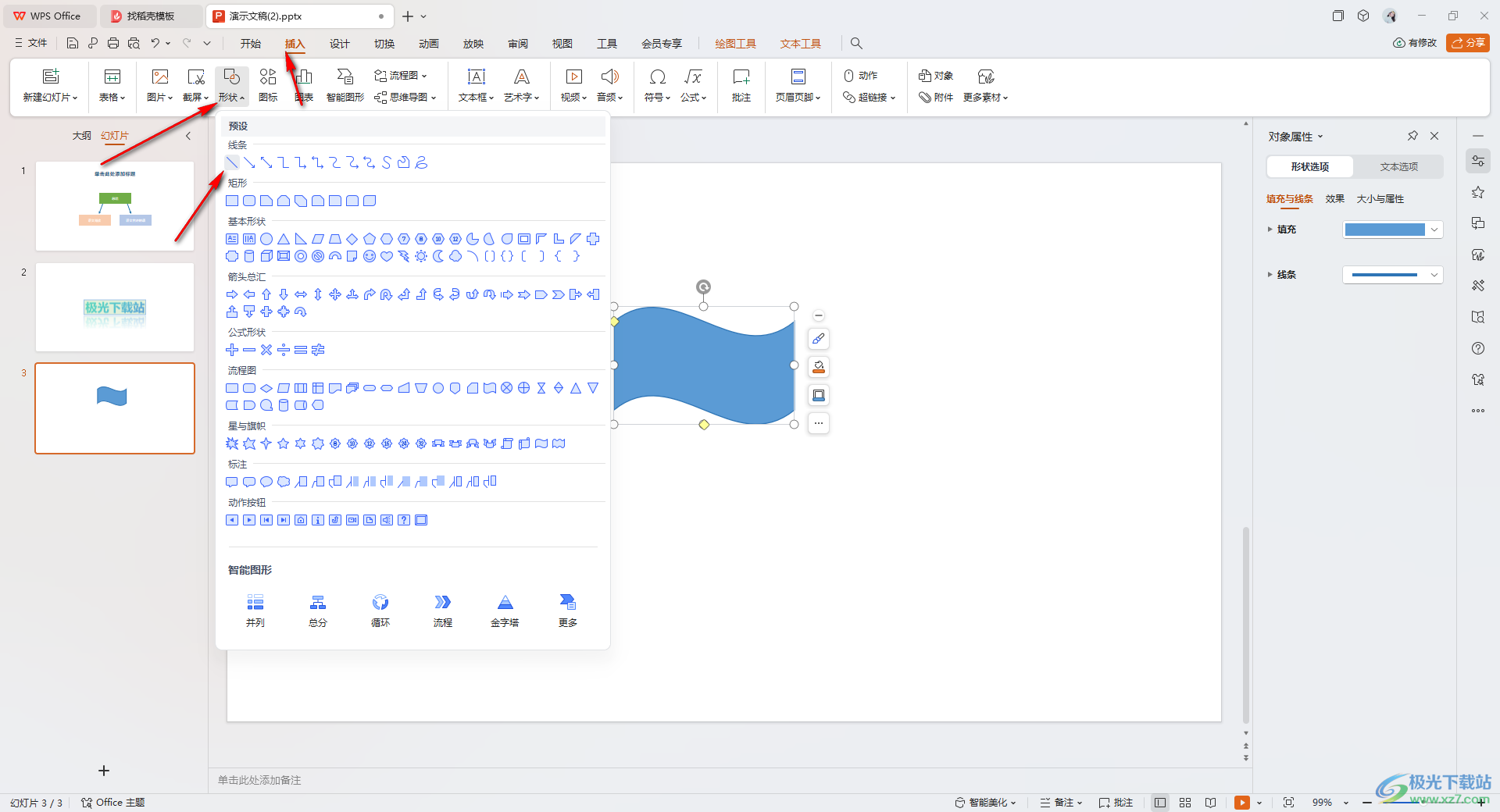Switch to 文本选项 in properties panel
The image size is (1500, 812).
(x=1398, y=166)
